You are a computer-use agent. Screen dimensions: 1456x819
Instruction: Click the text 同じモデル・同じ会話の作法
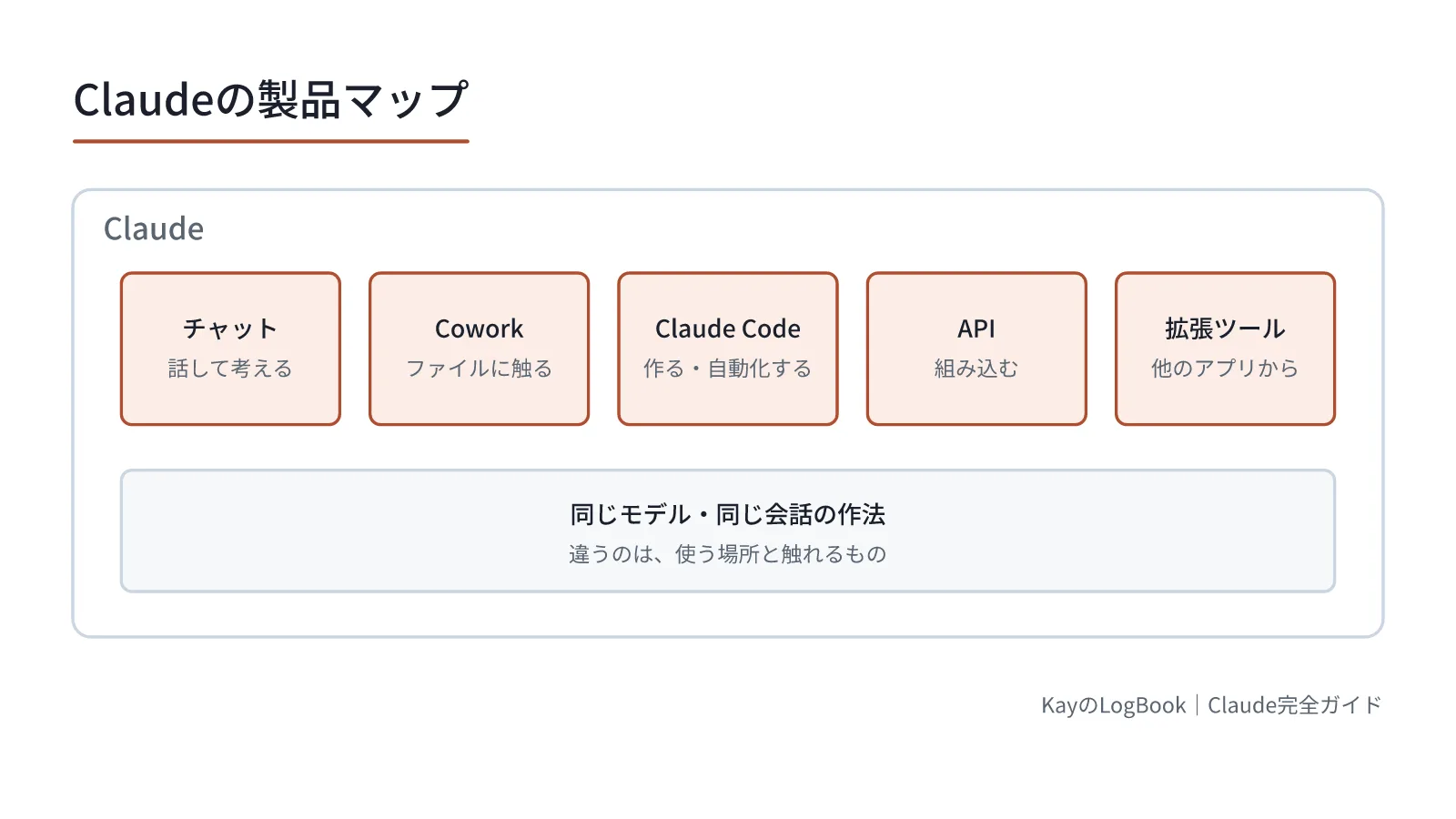pos(728,514)
